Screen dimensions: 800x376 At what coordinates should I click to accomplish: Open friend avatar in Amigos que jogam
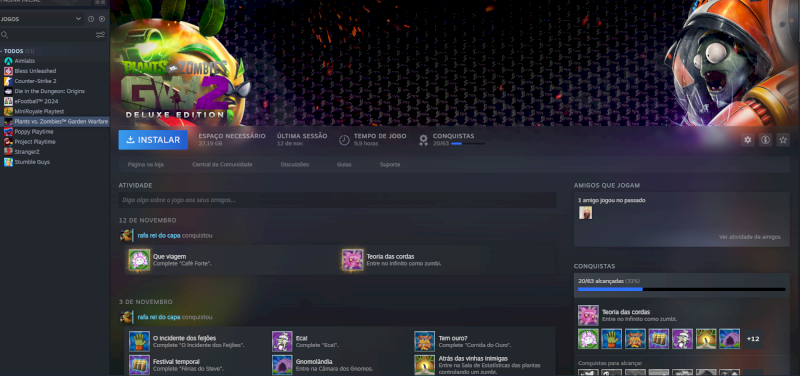(x=585, y=212)
